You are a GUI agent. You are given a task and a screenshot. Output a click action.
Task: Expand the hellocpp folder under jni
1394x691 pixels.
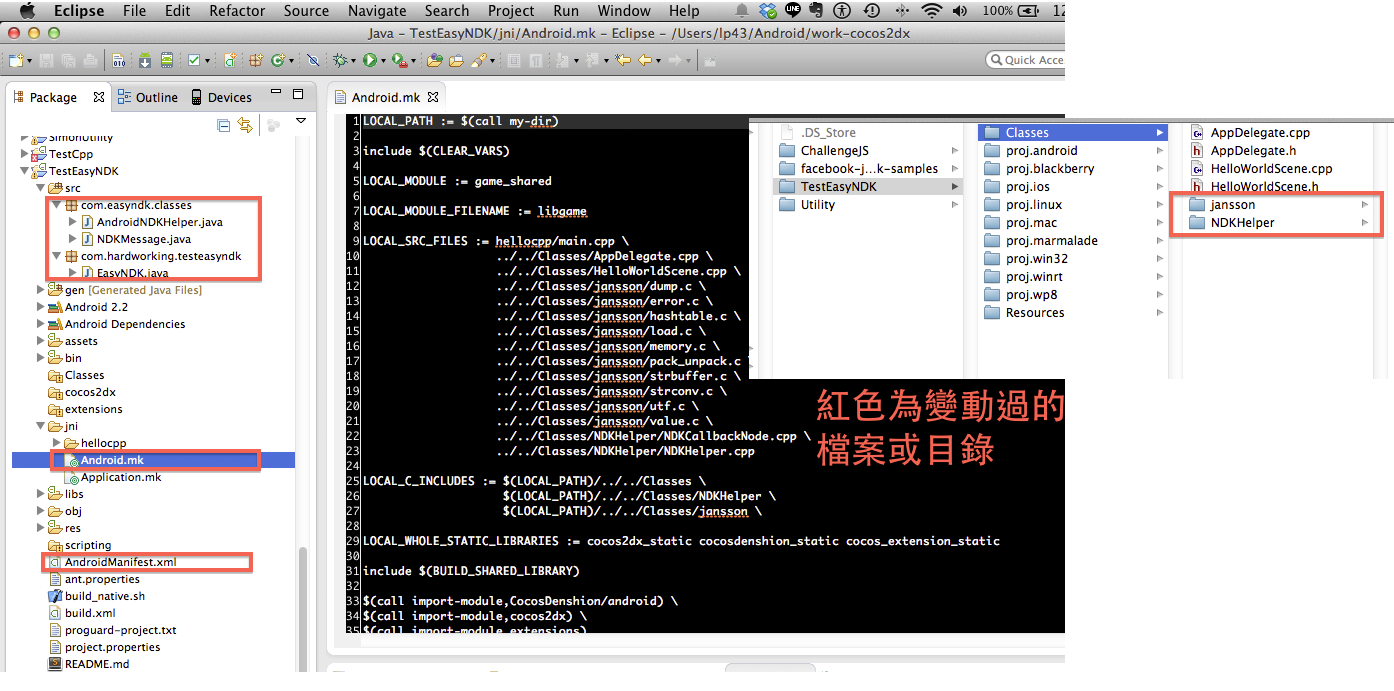point(57,443)
